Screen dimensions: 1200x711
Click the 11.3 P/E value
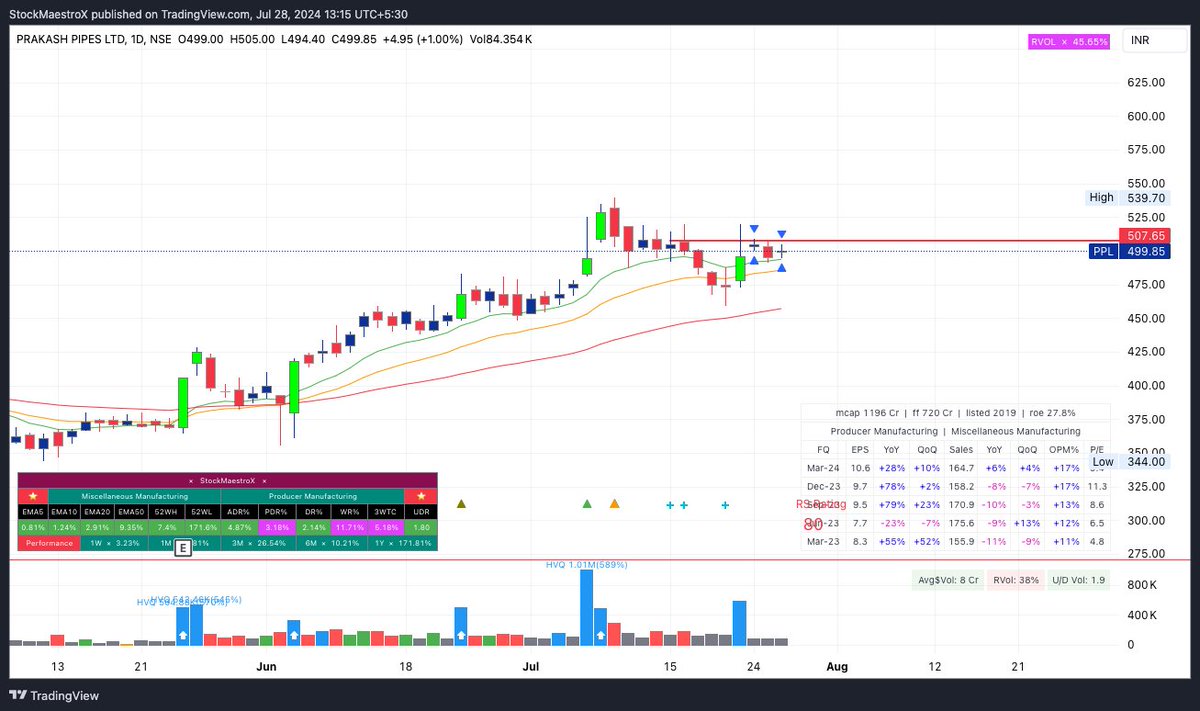1096,486
